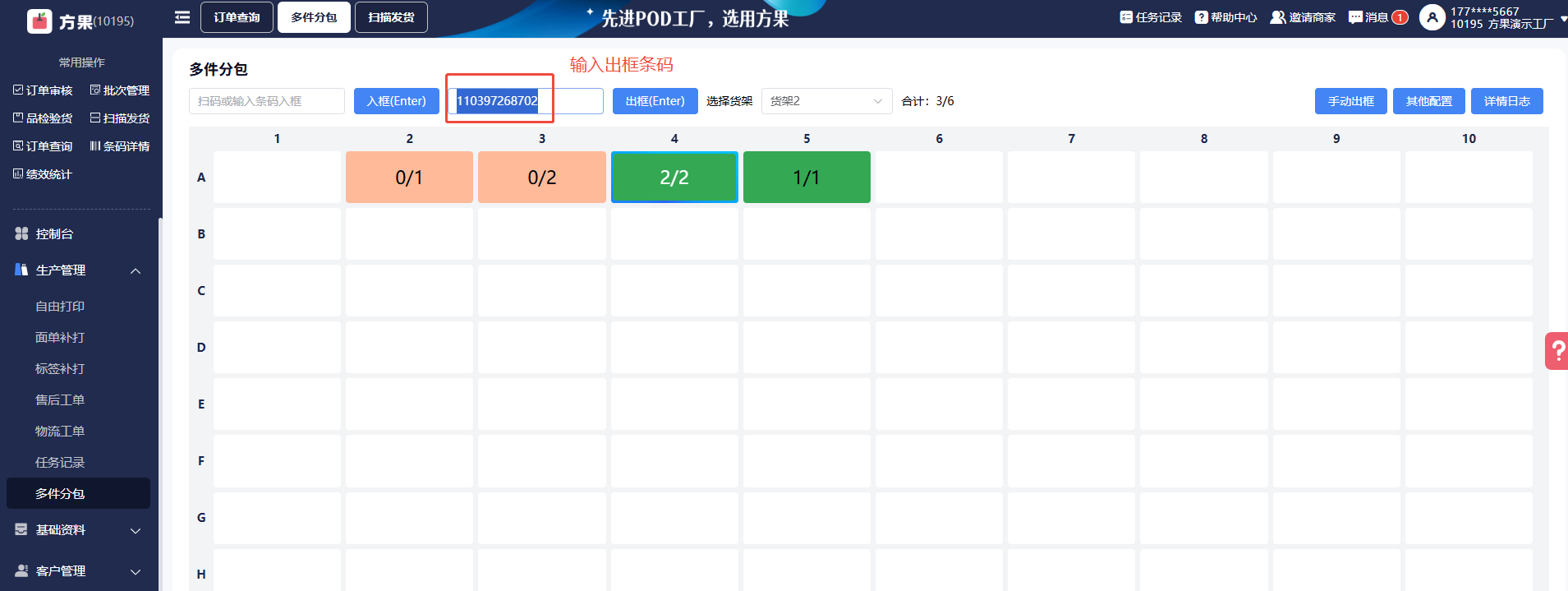Open 任务记录 sidebar menu item
1568x591 pixels.
click(60, 463)
